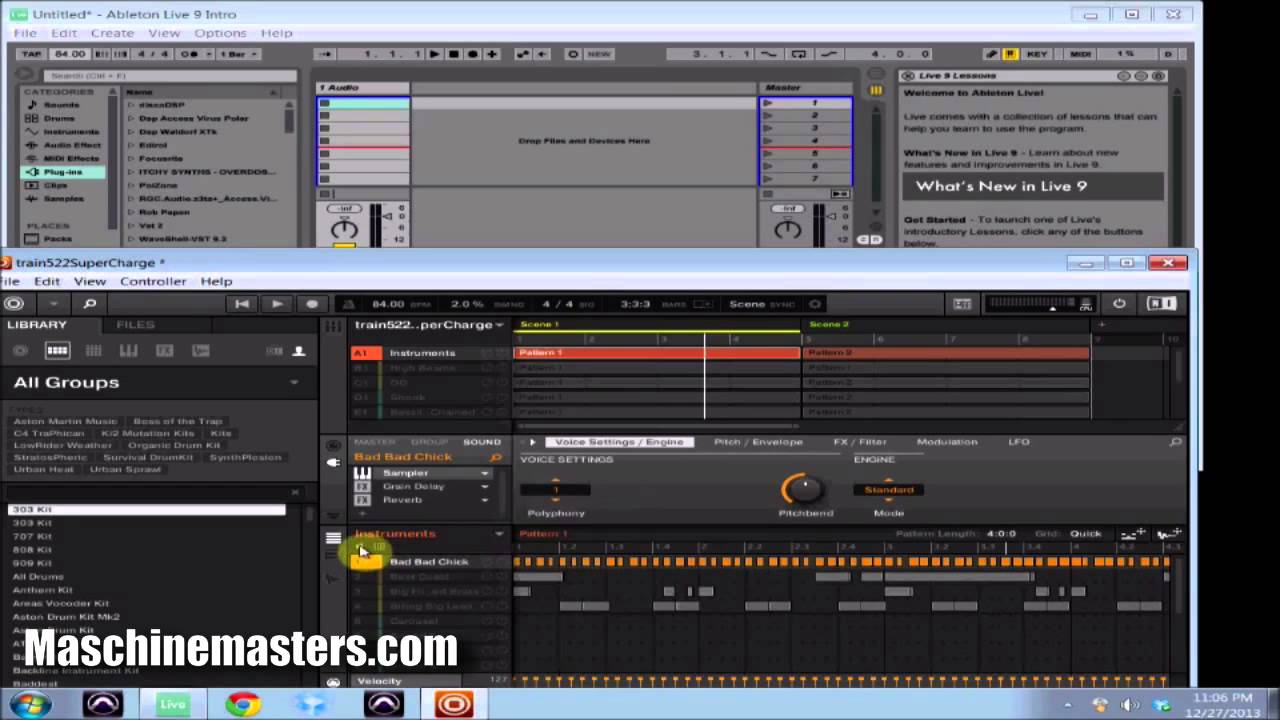Start playback with the Maschine play button
Image resolution: width=1280 pixels, height=720 pixels.
pyautogui.click(x=277, y=304)
